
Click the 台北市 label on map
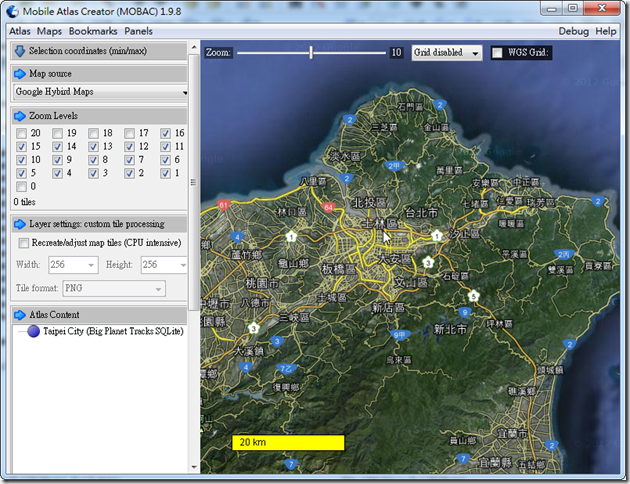pyautogui.click(x=421, y=212)
